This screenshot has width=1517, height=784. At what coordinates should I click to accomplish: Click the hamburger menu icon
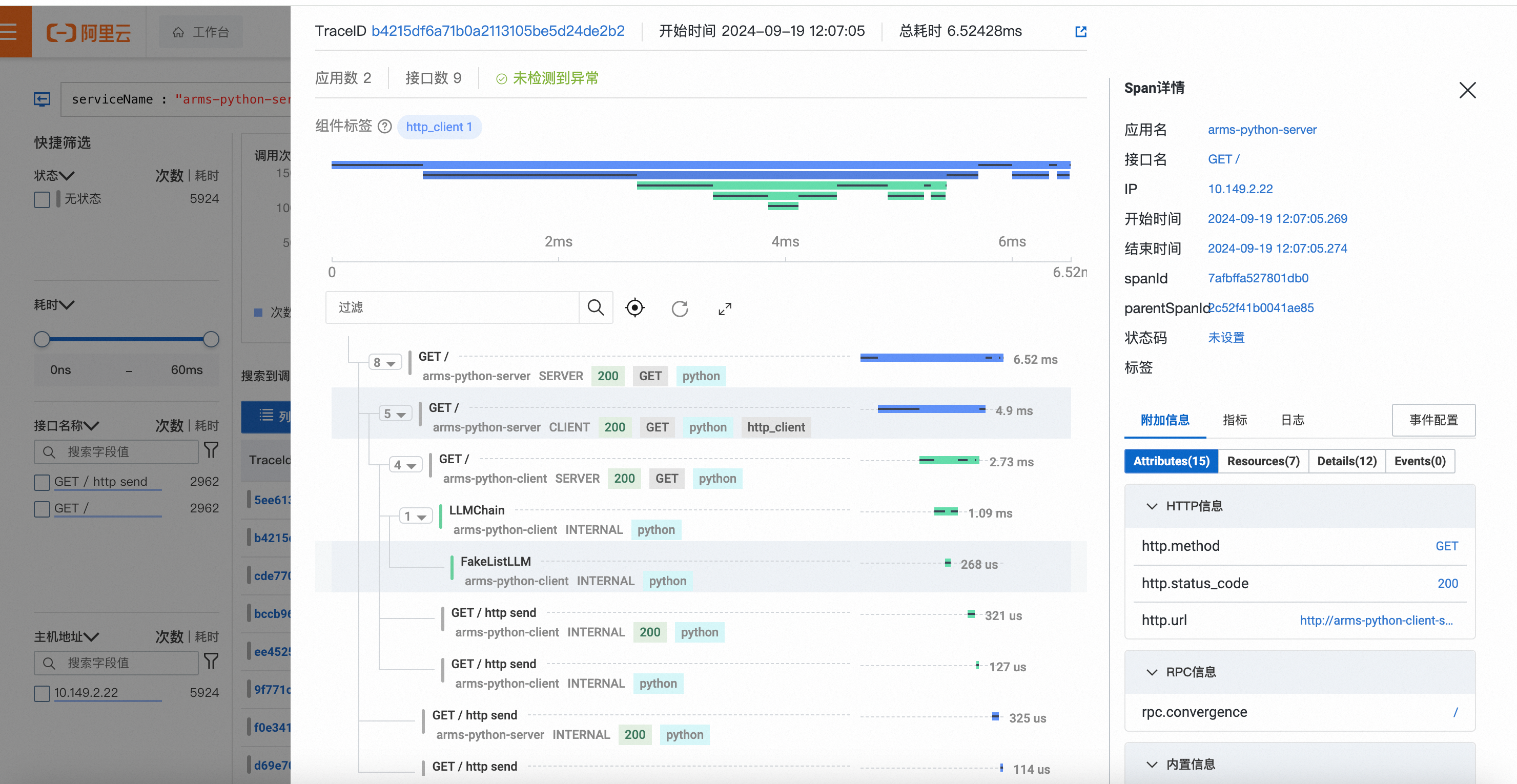pyautogui.click(x=9, y=32)
